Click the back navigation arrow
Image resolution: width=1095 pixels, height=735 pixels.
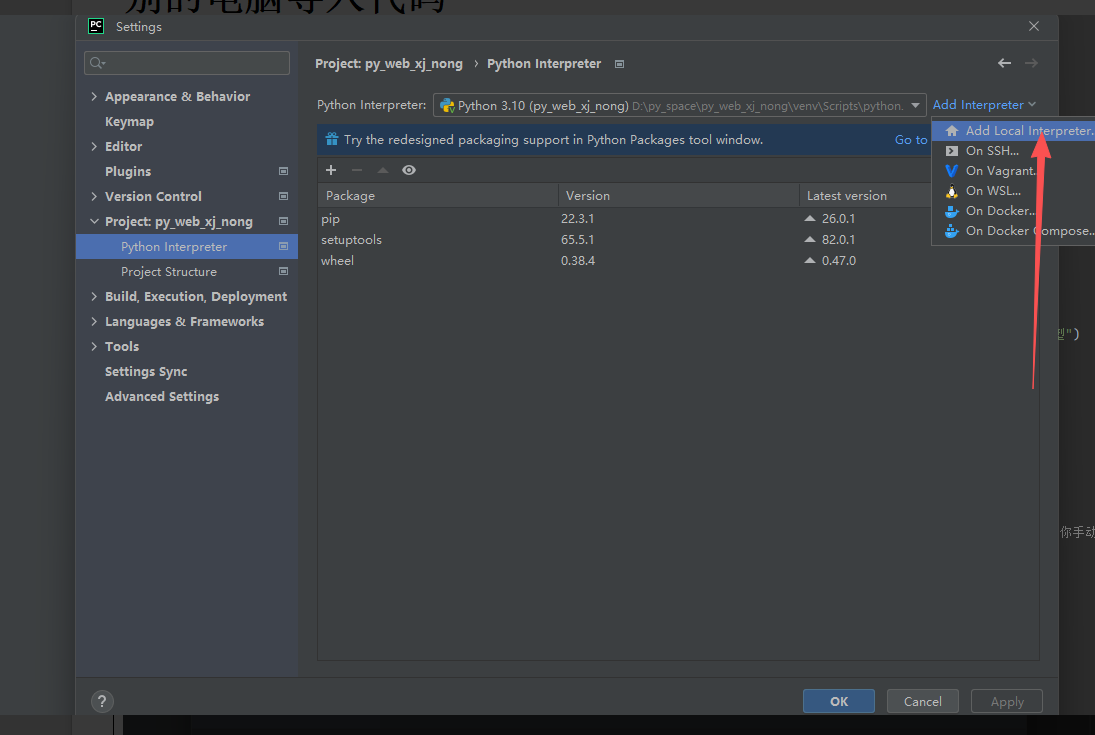coord(1004,63)
